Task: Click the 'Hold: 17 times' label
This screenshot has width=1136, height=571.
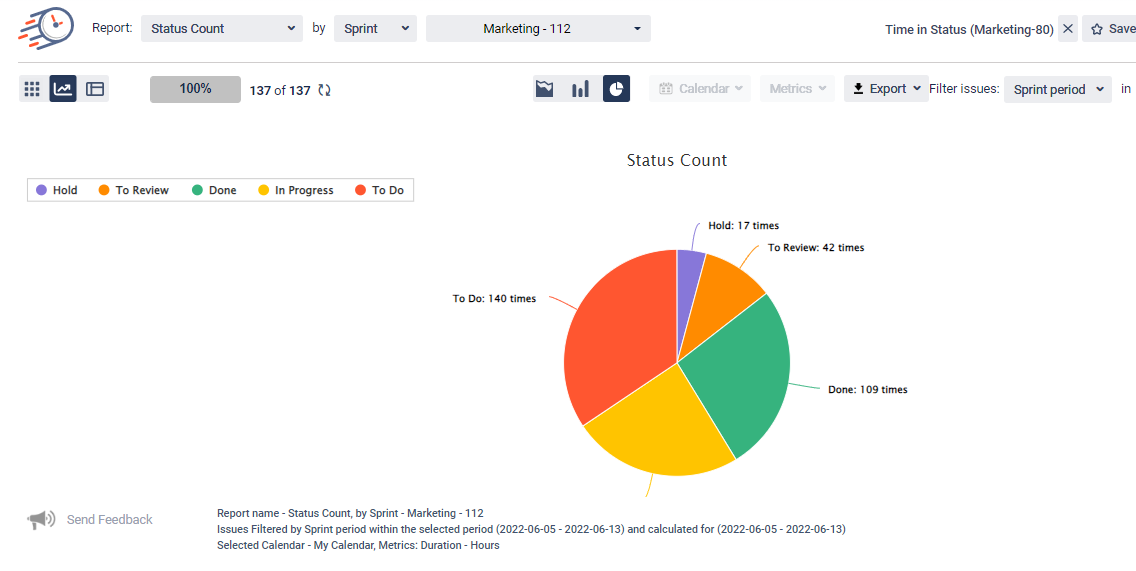Action: pyautogui.click(x=743, y=226)
